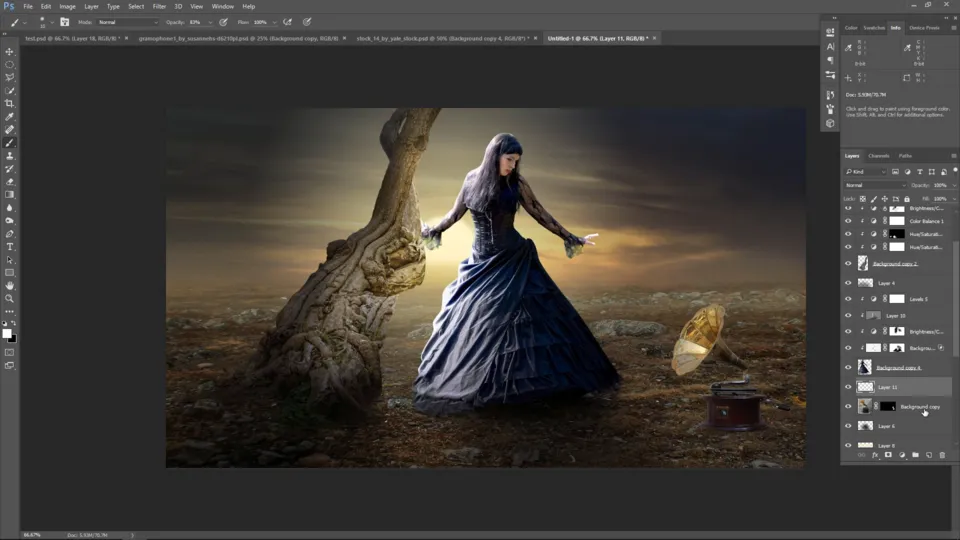The image size is (960, 540).
Task: Select the Eraser tool
Action: click(x=9, y=182)
